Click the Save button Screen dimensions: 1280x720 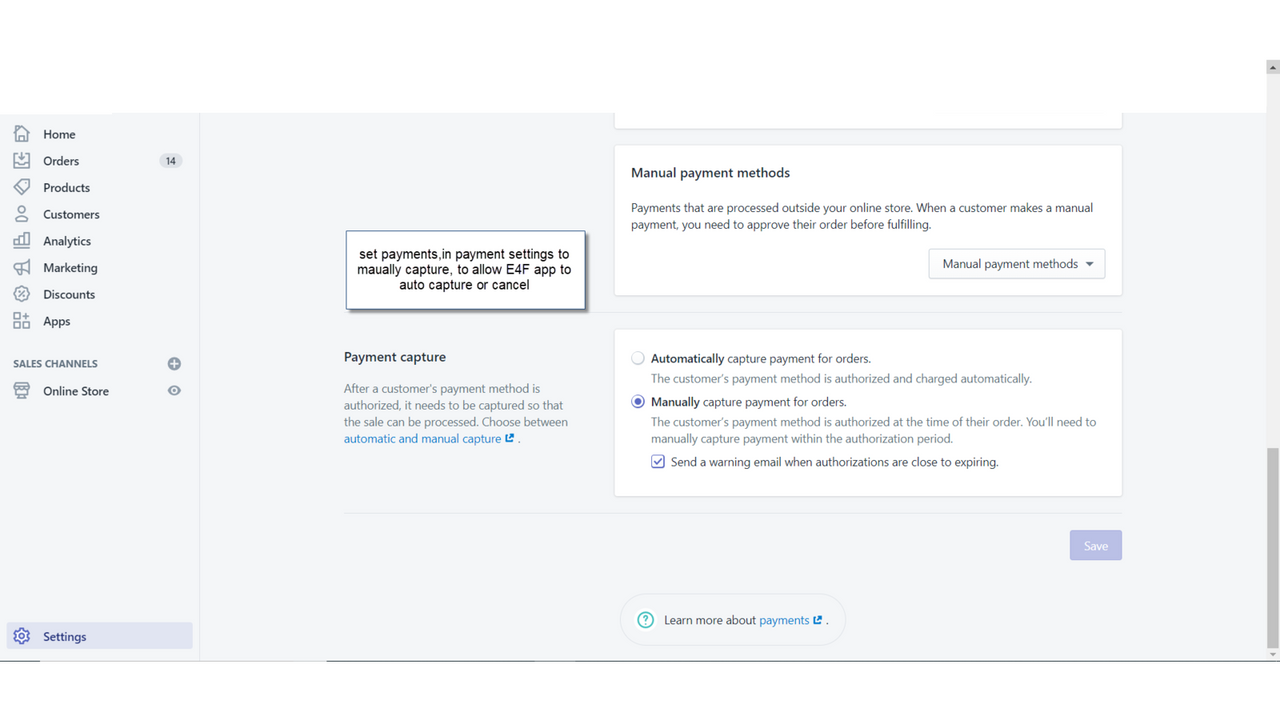[1095, 545]
